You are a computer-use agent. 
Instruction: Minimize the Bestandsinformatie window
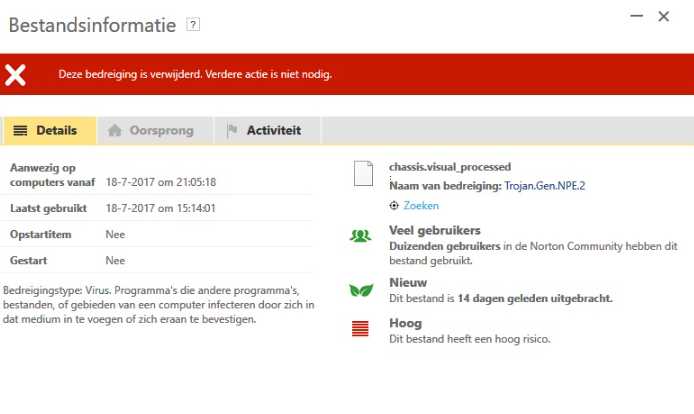point(635,17)
